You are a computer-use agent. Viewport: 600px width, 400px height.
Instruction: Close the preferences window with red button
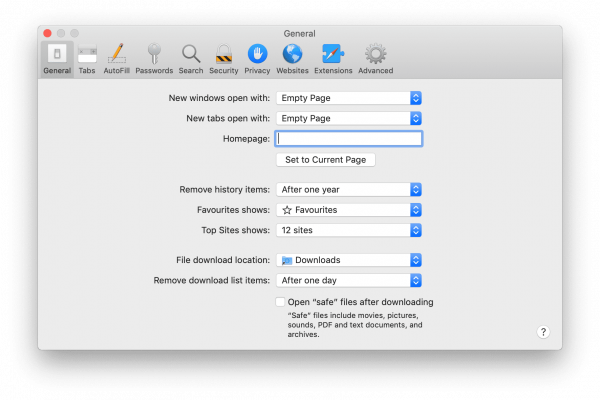pos(47,33)
